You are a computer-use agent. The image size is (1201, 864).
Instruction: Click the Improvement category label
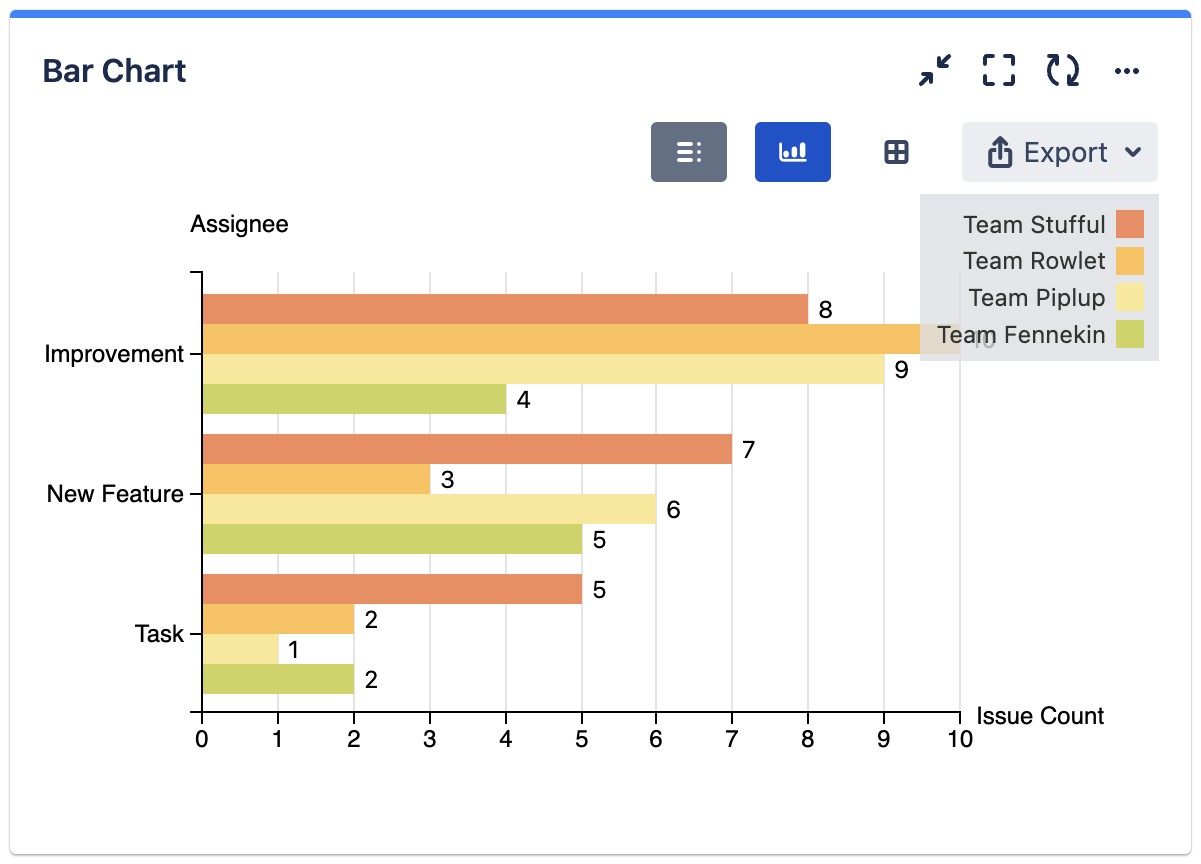point(113,353)
